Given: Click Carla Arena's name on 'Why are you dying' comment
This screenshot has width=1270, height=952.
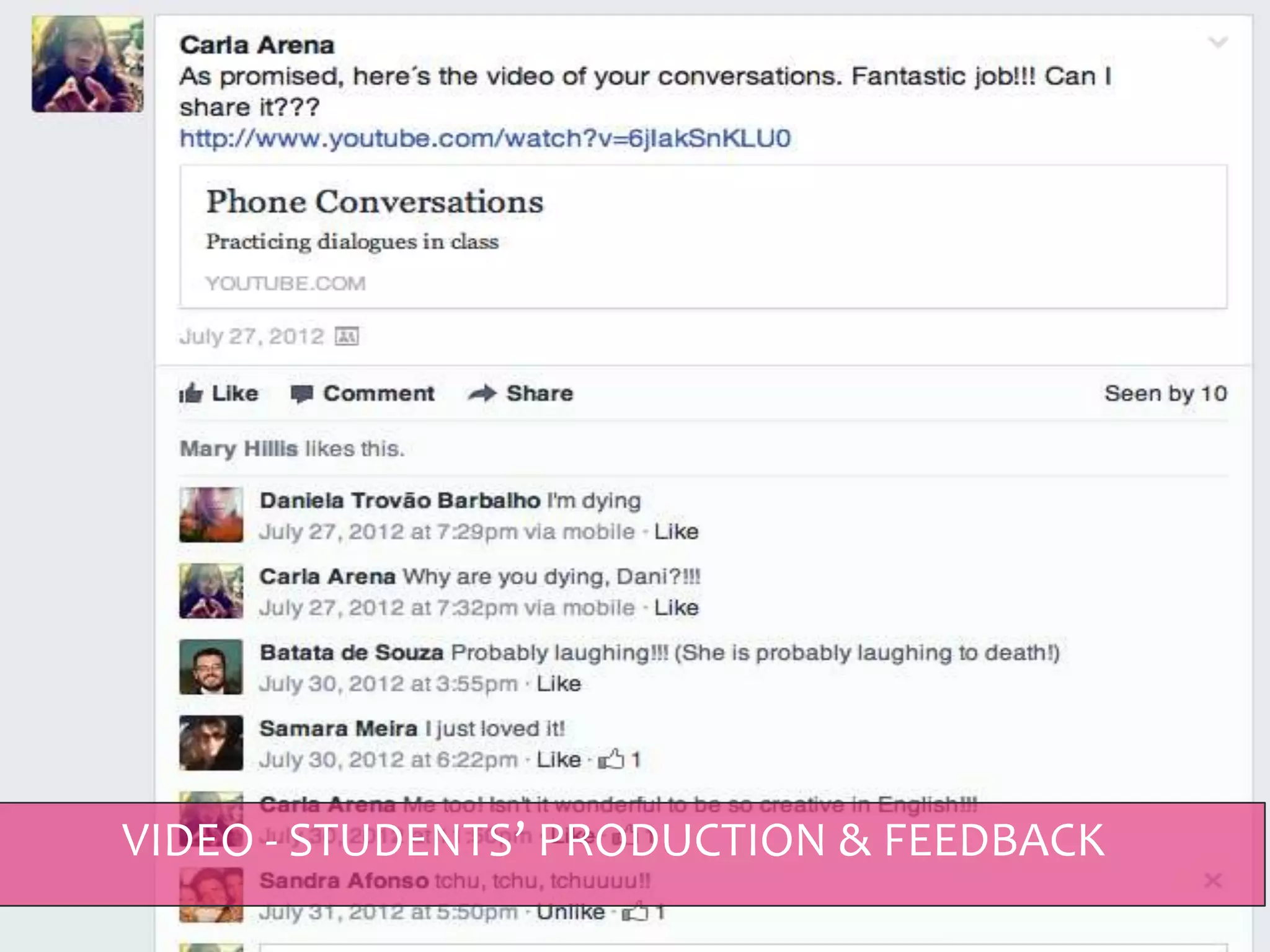Looking at the screenshot, I should 327,576.
